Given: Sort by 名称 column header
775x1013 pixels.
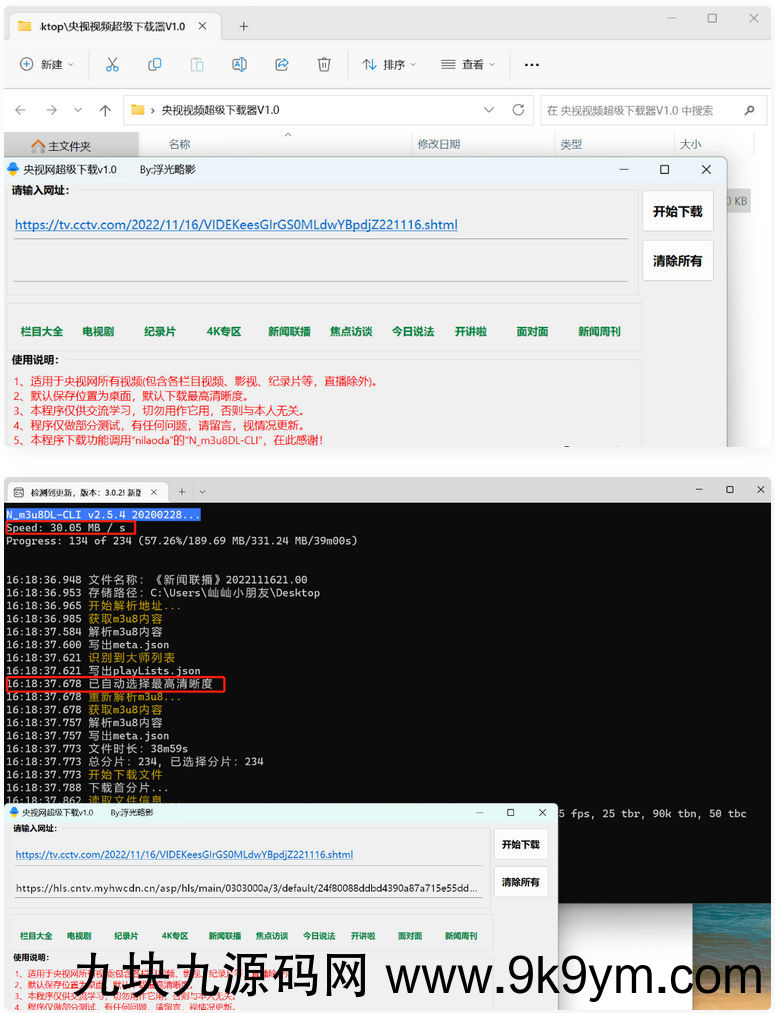Looking at the screenshot, I should tap(180, 144).
